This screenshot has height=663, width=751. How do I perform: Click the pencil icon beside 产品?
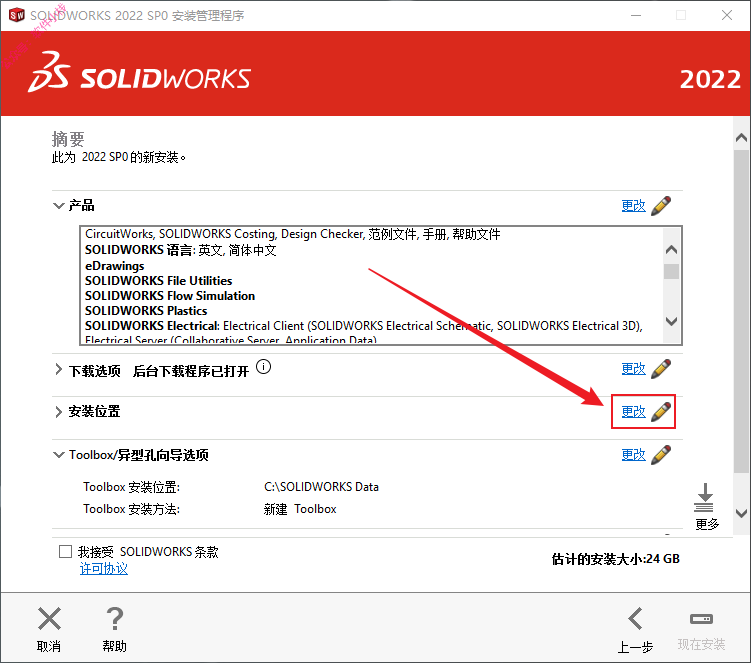[x=661, y=206]
